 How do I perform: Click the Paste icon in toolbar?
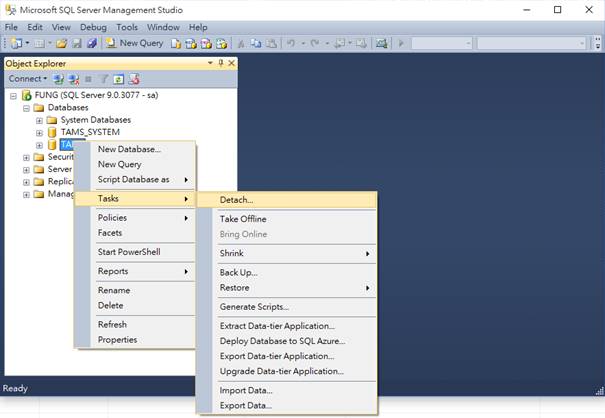pos(272,43)
